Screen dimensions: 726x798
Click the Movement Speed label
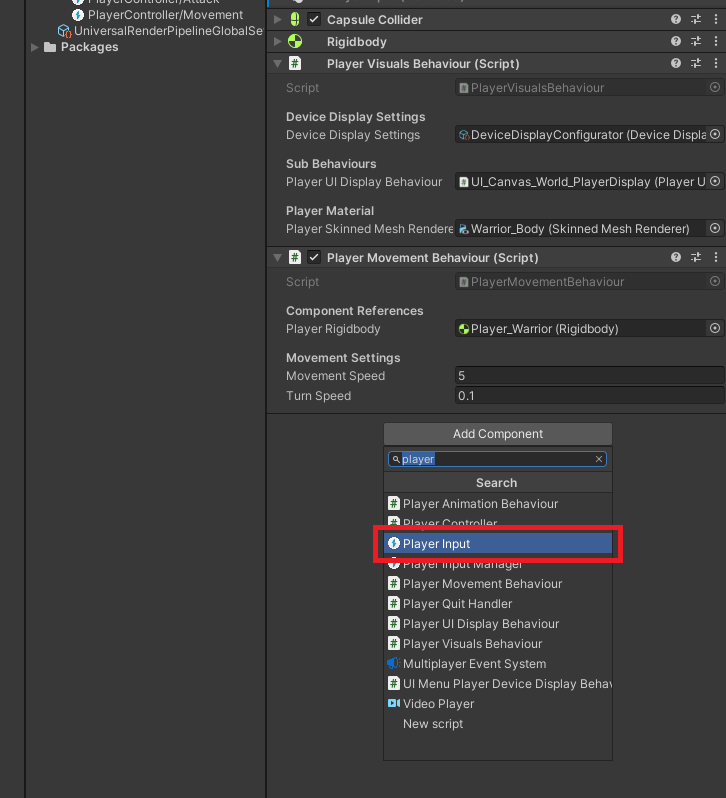point(335,376)
